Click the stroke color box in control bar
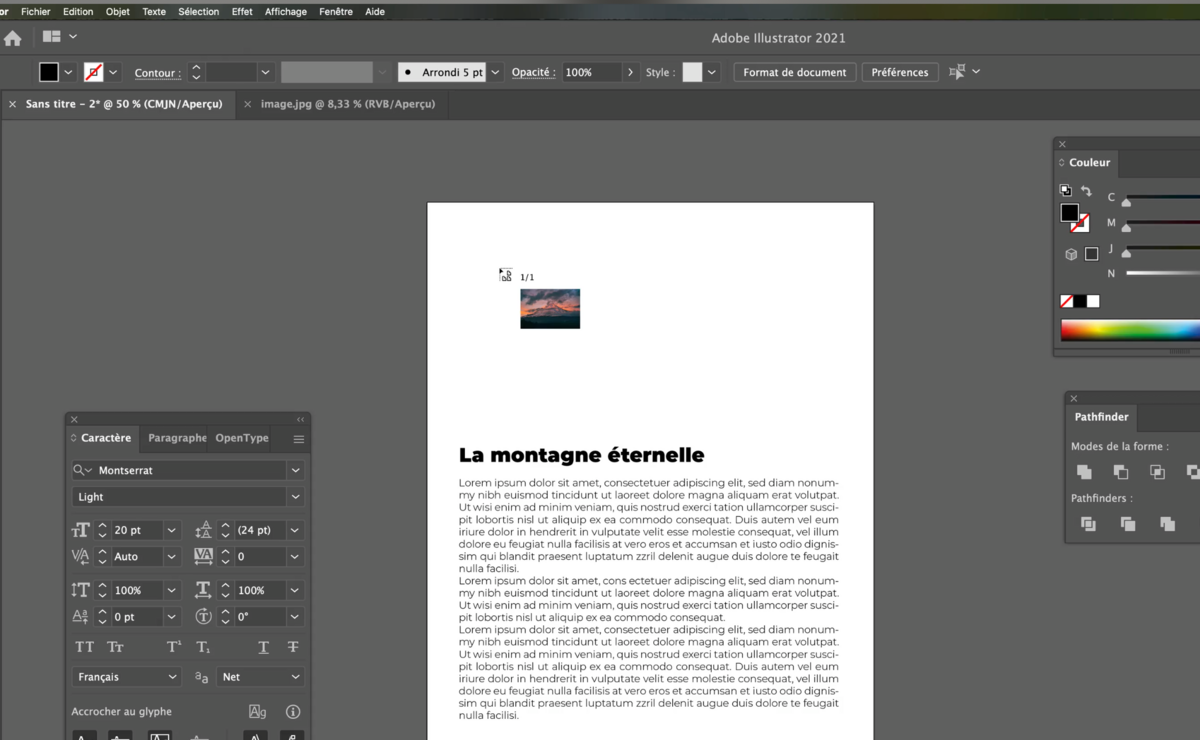The image size is (1200, 740). pyautogui.click(x=93, y=72)
